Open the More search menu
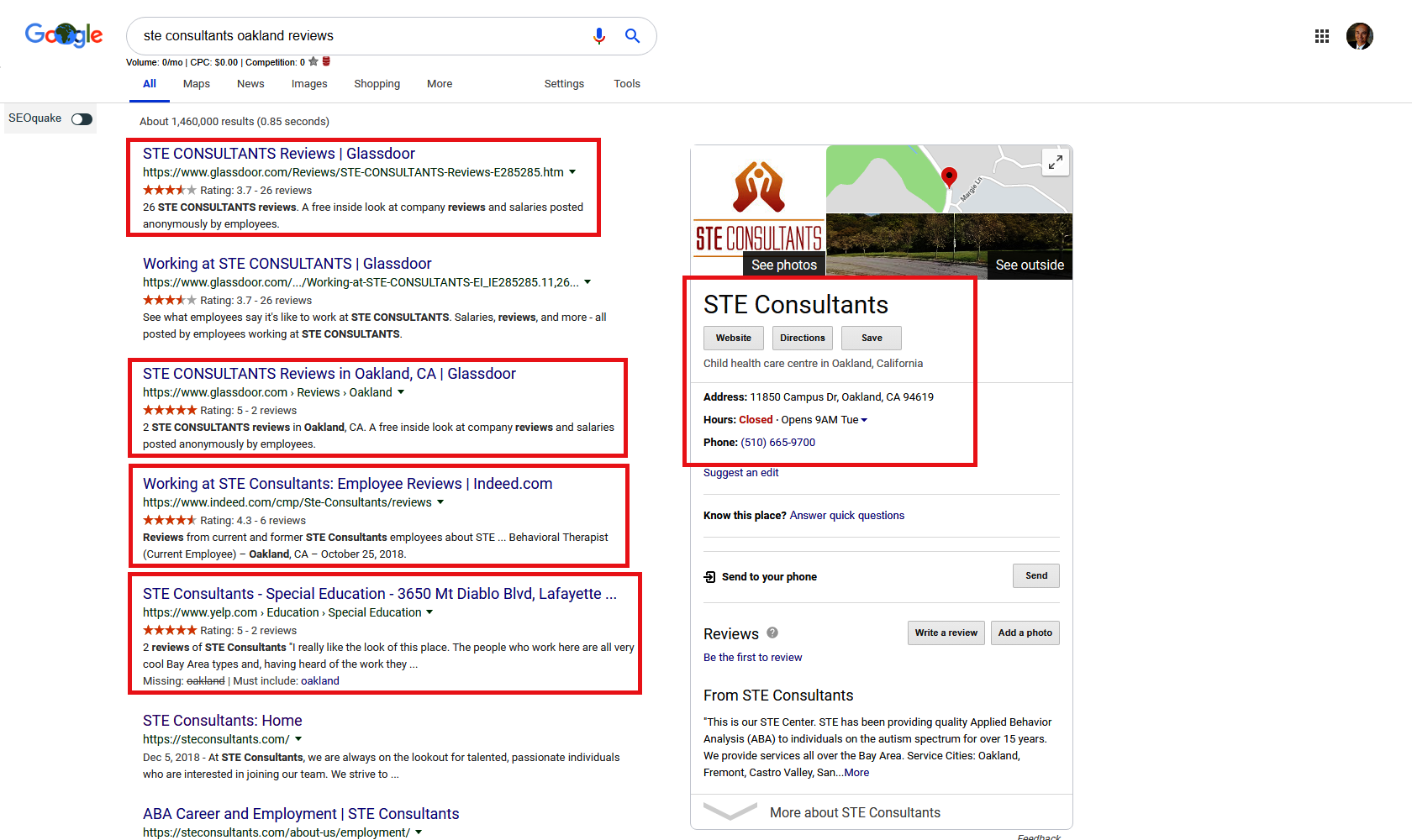Image resolution: width=1412 pixels, height=840 pixels. pos(440,84)
